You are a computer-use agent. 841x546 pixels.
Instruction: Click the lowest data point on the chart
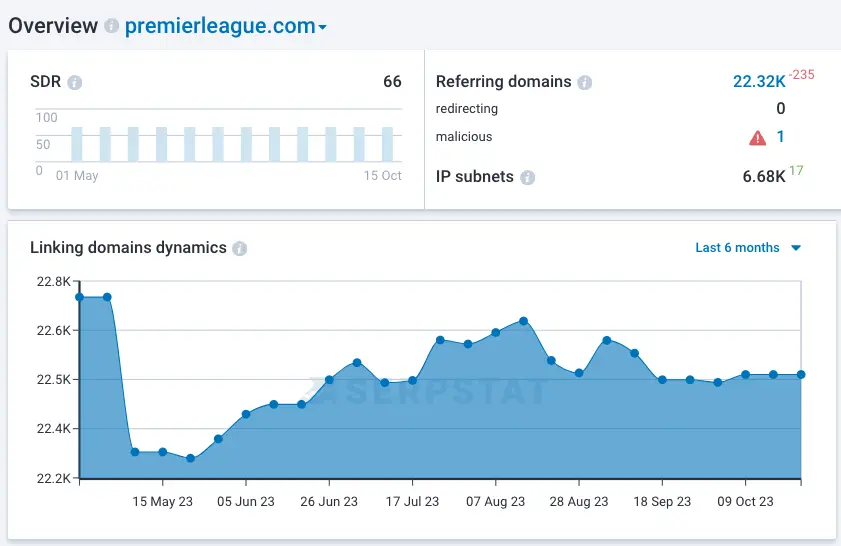coord(191,459)
